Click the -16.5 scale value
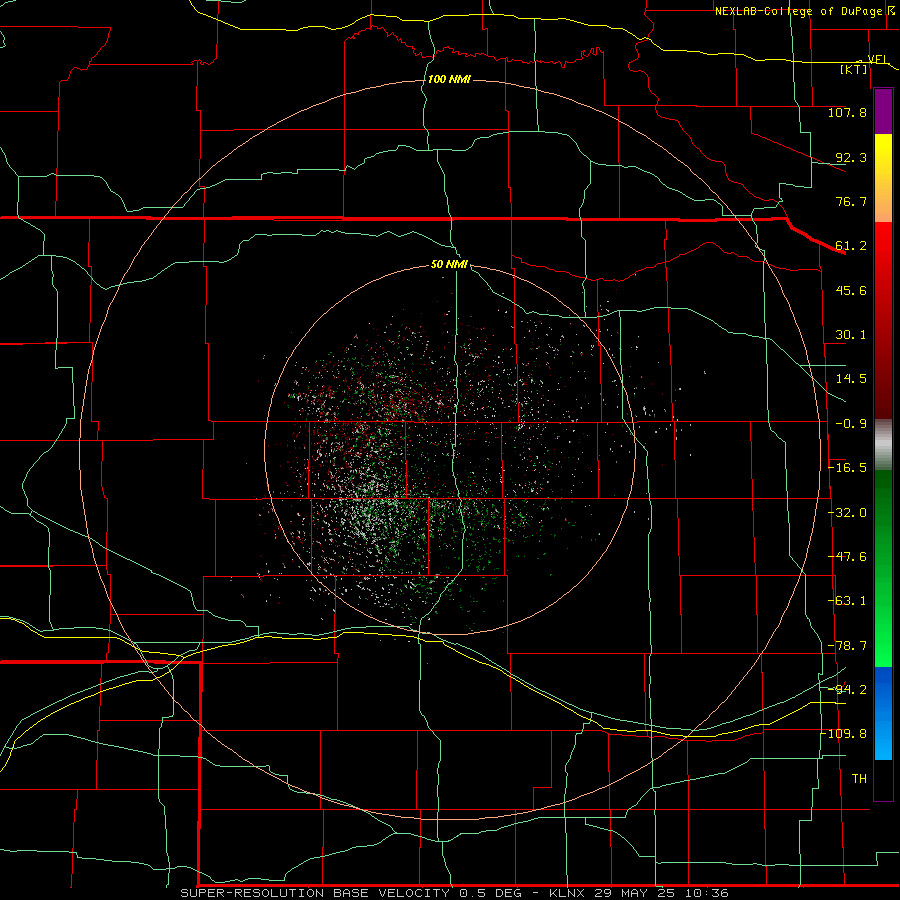The image size is (900, 900). (x=848, y=468)
